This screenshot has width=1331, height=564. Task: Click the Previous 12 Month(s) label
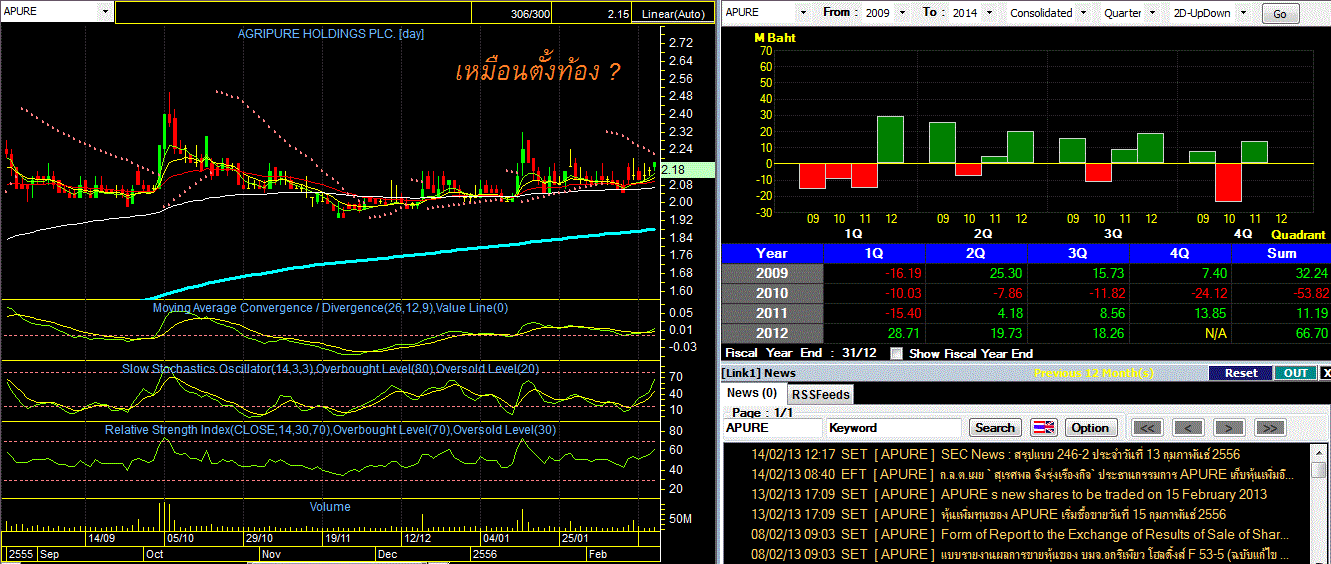tap(1094, 373)
